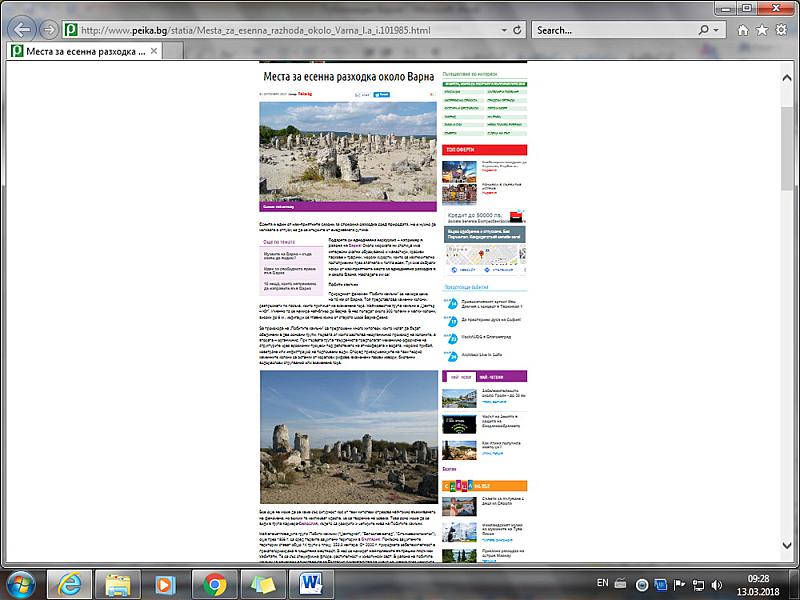This screenshot has height=600, width=800.
Task: Open Windows Start menu orb
Action: point(22,582)
